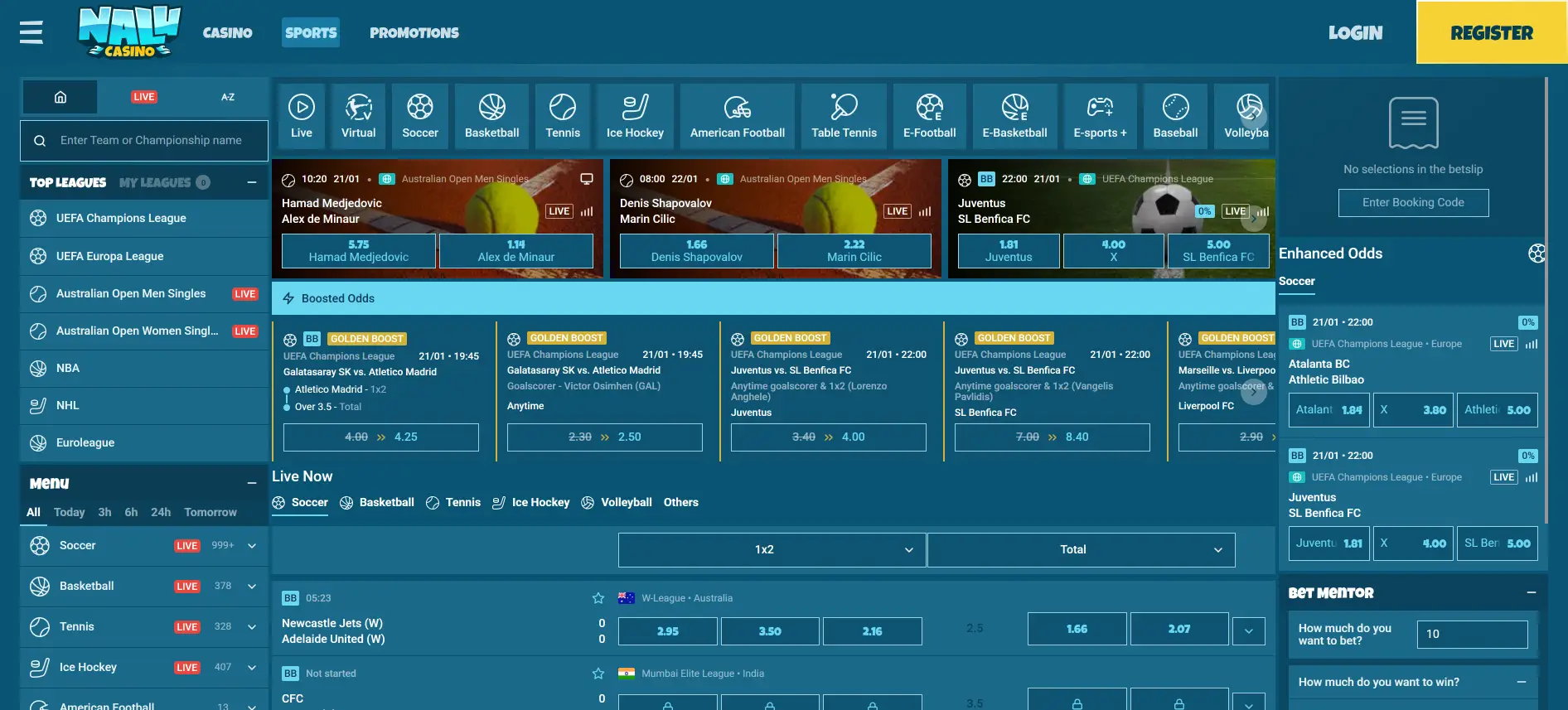Click the Nalu Casino logo
Image resolution: width=1568 pixels, height=710 pixels.
pyautogui.click(x=129, y=32)
